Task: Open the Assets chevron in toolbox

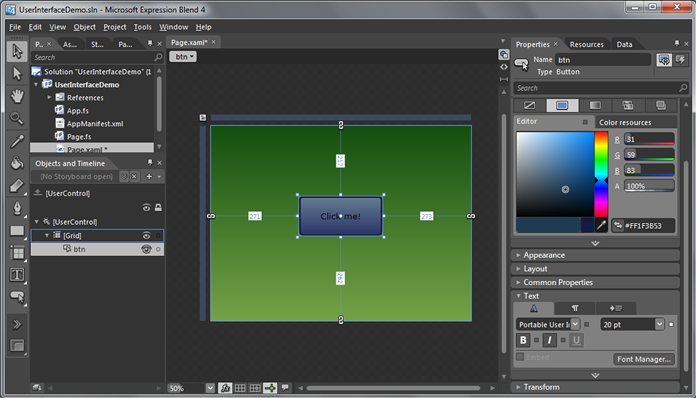Action: 17,324
